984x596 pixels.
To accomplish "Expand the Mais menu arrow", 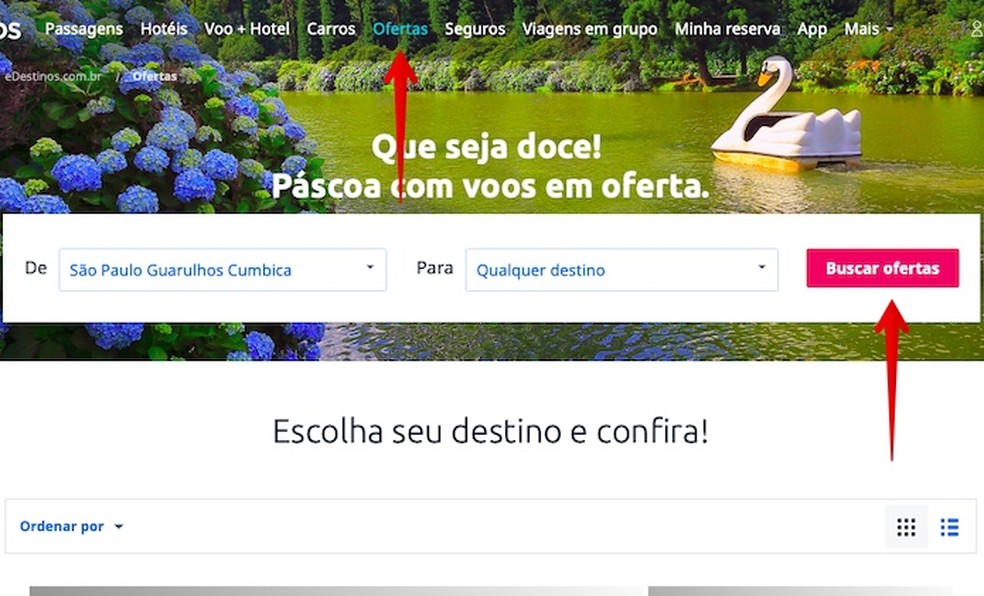I will click(x=889, y=29).
